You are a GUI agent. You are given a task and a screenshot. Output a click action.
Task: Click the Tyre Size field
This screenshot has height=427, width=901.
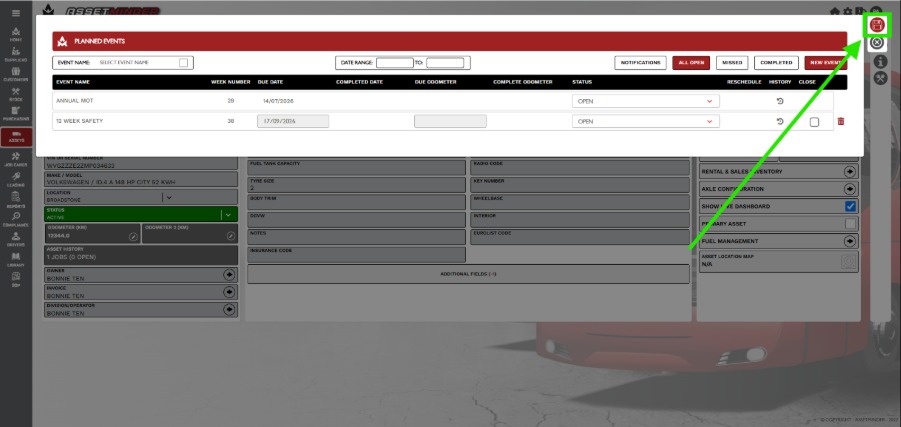click(356, 185)
